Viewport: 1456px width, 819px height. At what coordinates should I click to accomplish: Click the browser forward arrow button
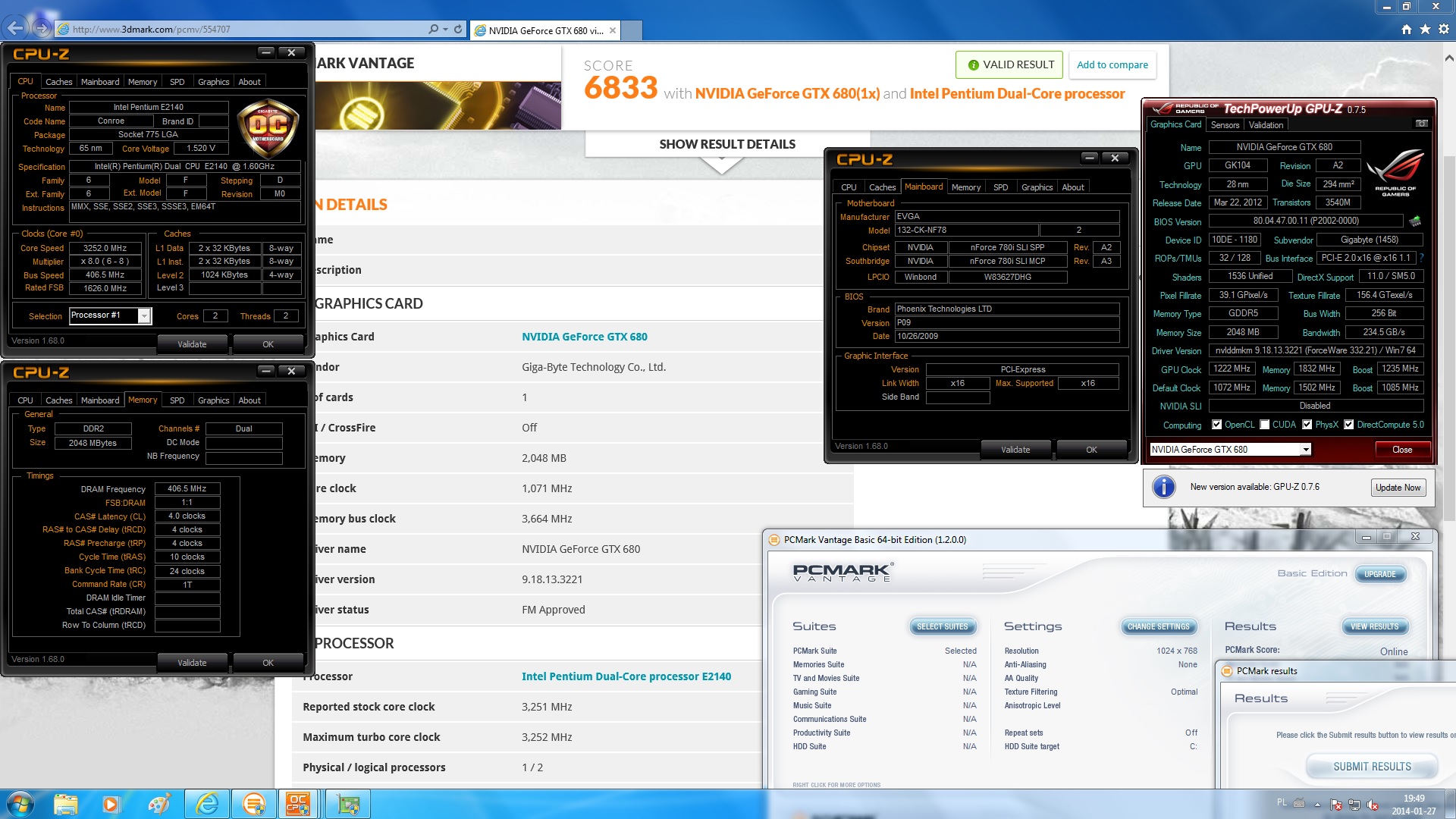[x=42, y=29]
